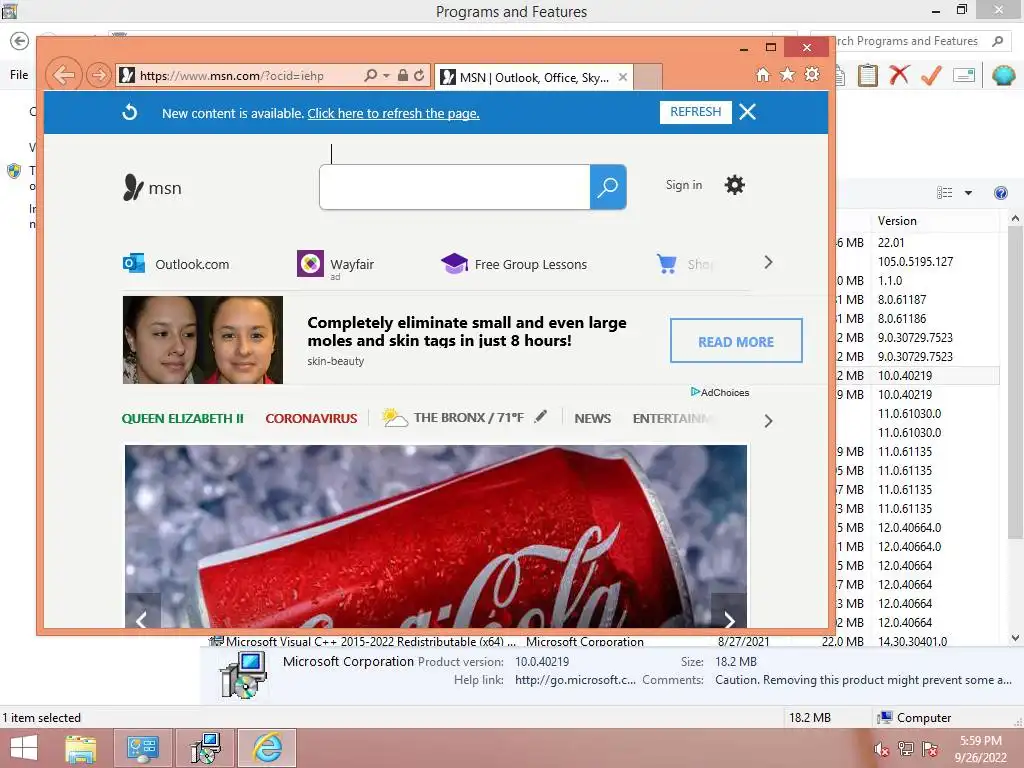Open the NEWS category
This screenshot has height=768, width=1024.
[x=593, y=418]
